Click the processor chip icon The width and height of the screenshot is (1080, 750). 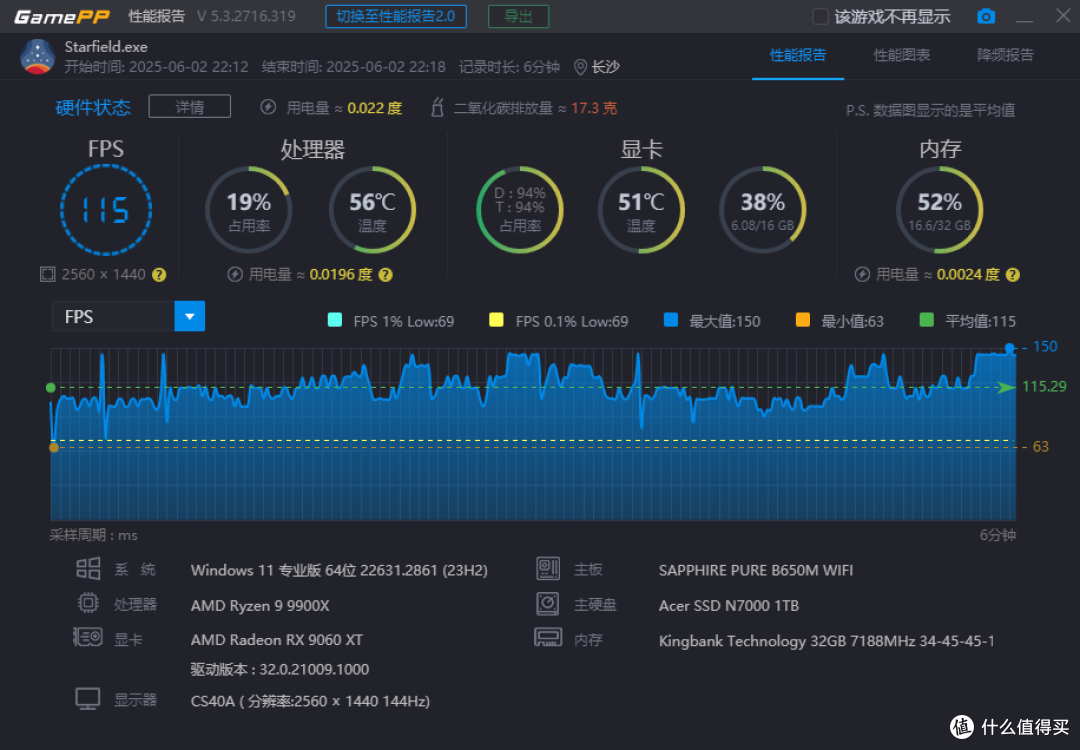click(88, 603)
